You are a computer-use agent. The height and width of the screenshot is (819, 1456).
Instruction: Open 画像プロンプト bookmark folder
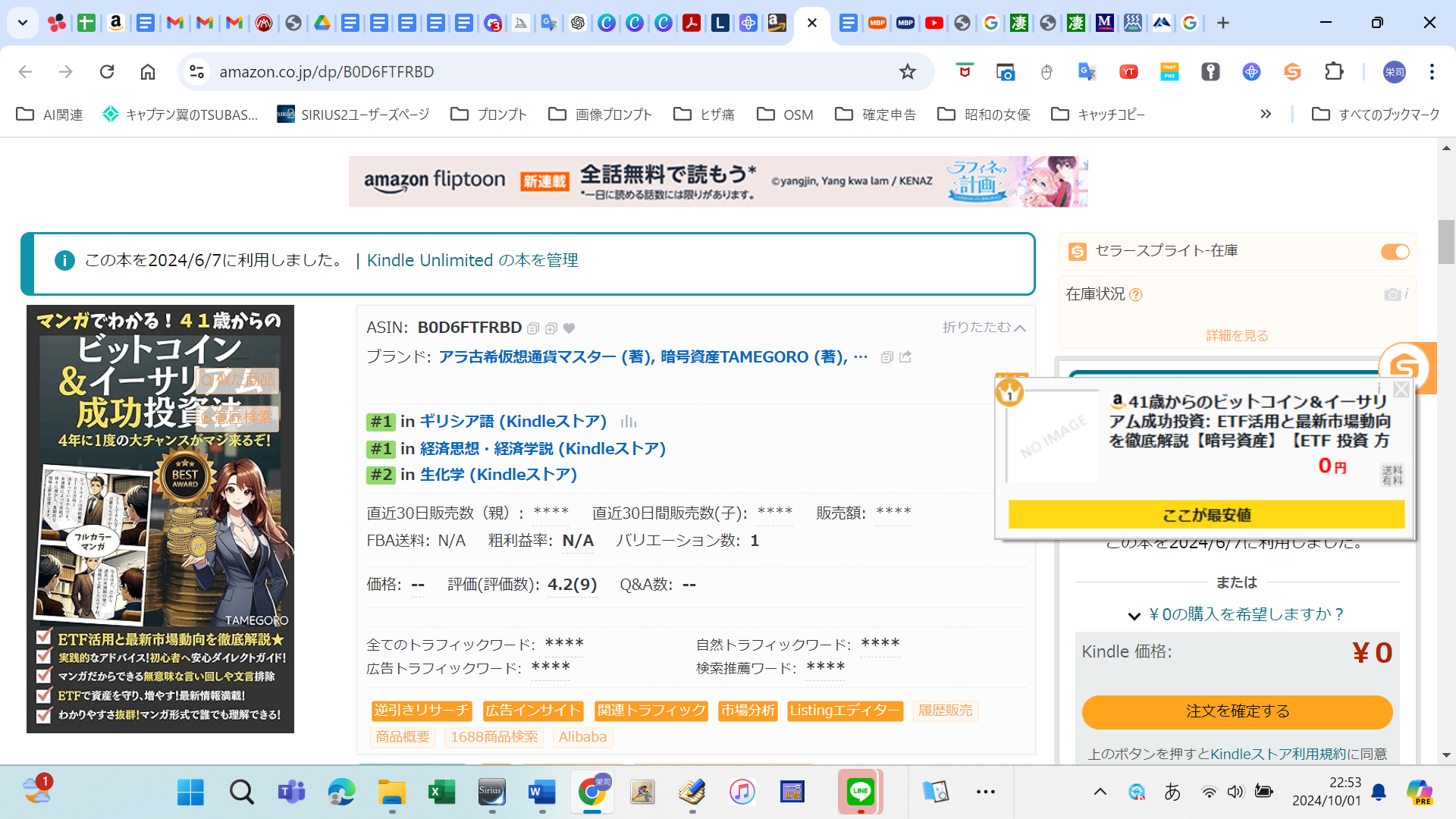click(x=600, y=115)
